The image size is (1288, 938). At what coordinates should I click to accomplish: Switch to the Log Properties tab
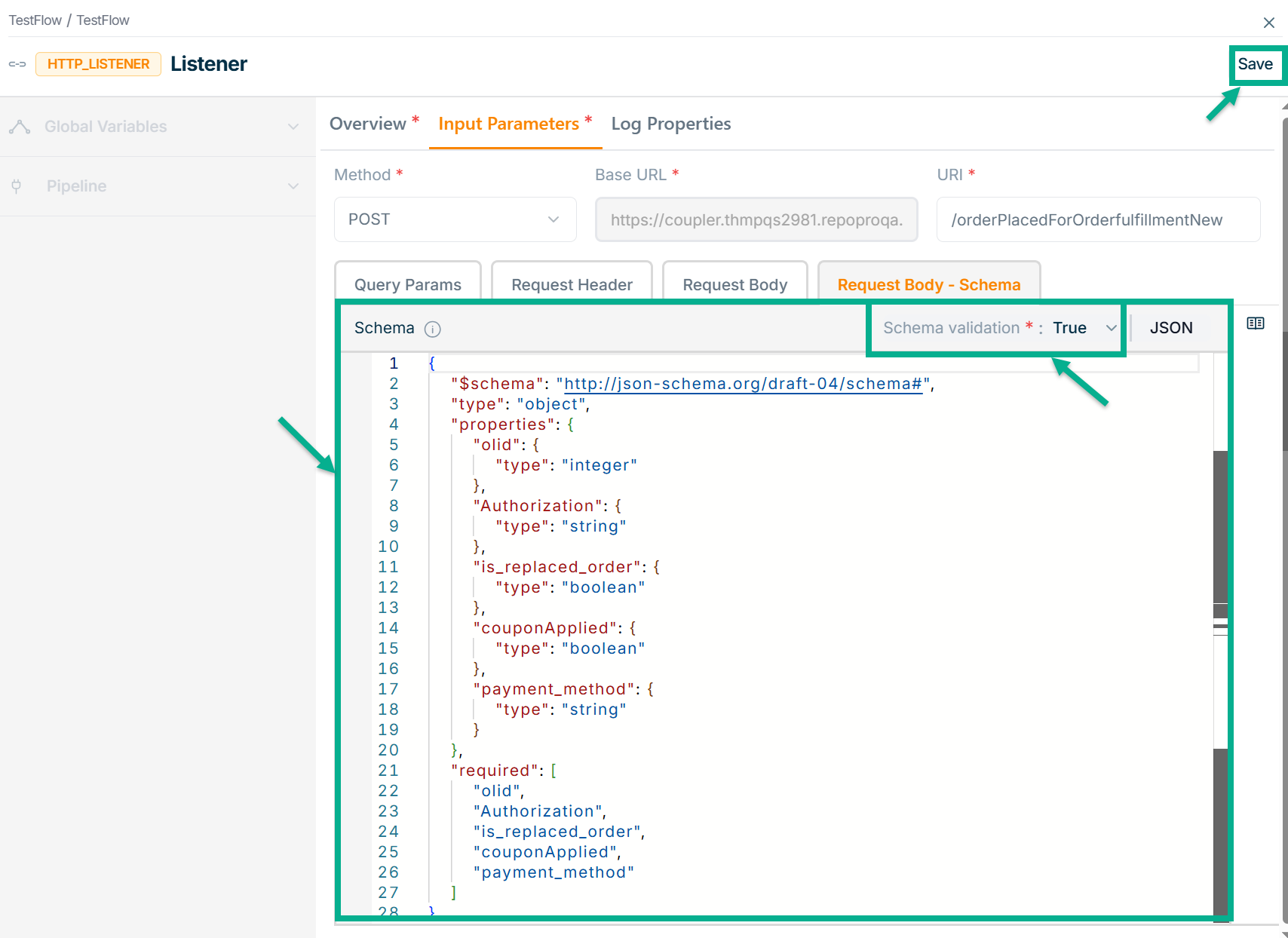670,124
